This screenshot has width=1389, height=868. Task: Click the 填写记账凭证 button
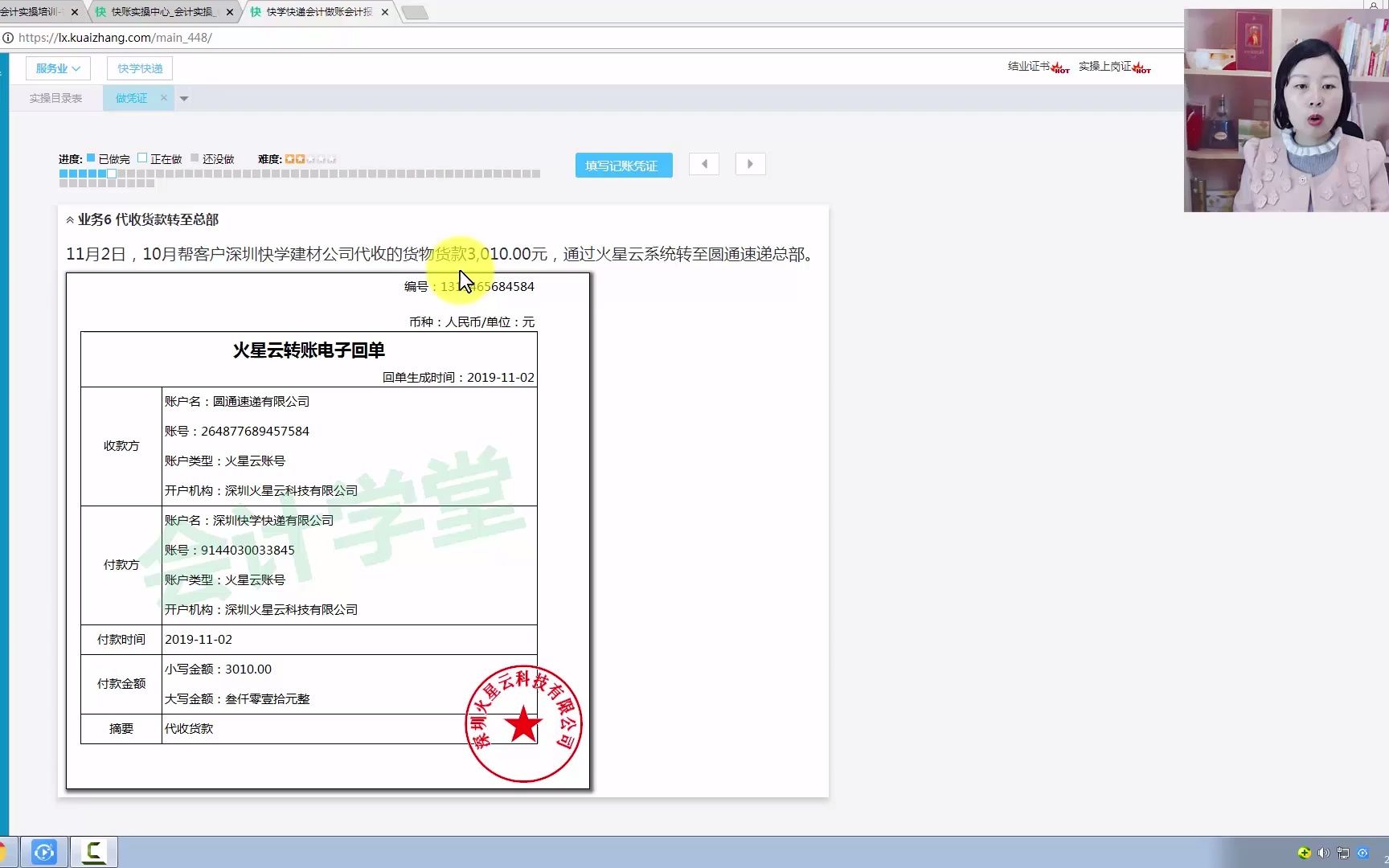point(624,166)
